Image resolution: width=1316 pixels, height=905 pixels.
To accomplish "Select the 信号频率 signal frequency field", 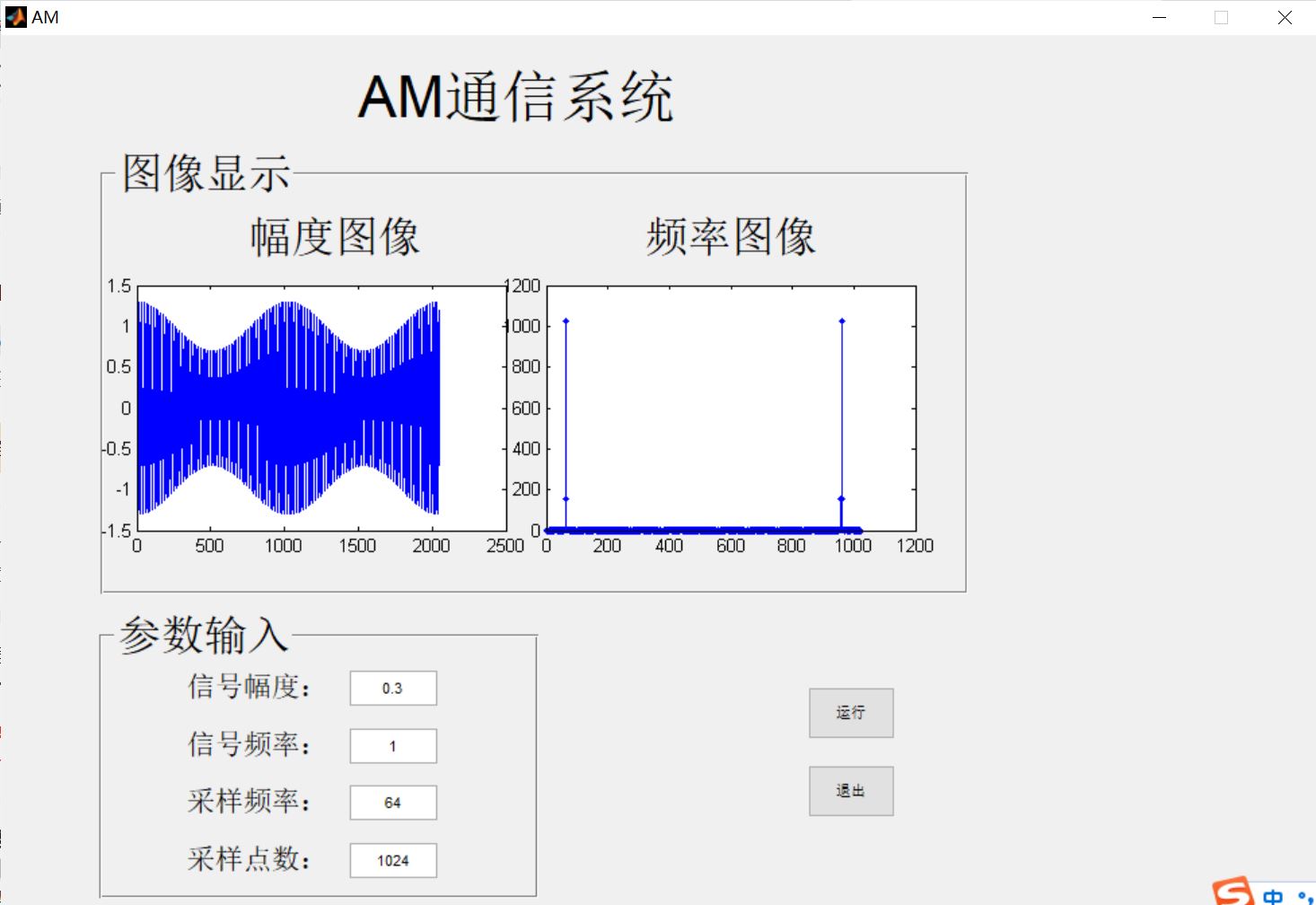I will pos(392,745).
